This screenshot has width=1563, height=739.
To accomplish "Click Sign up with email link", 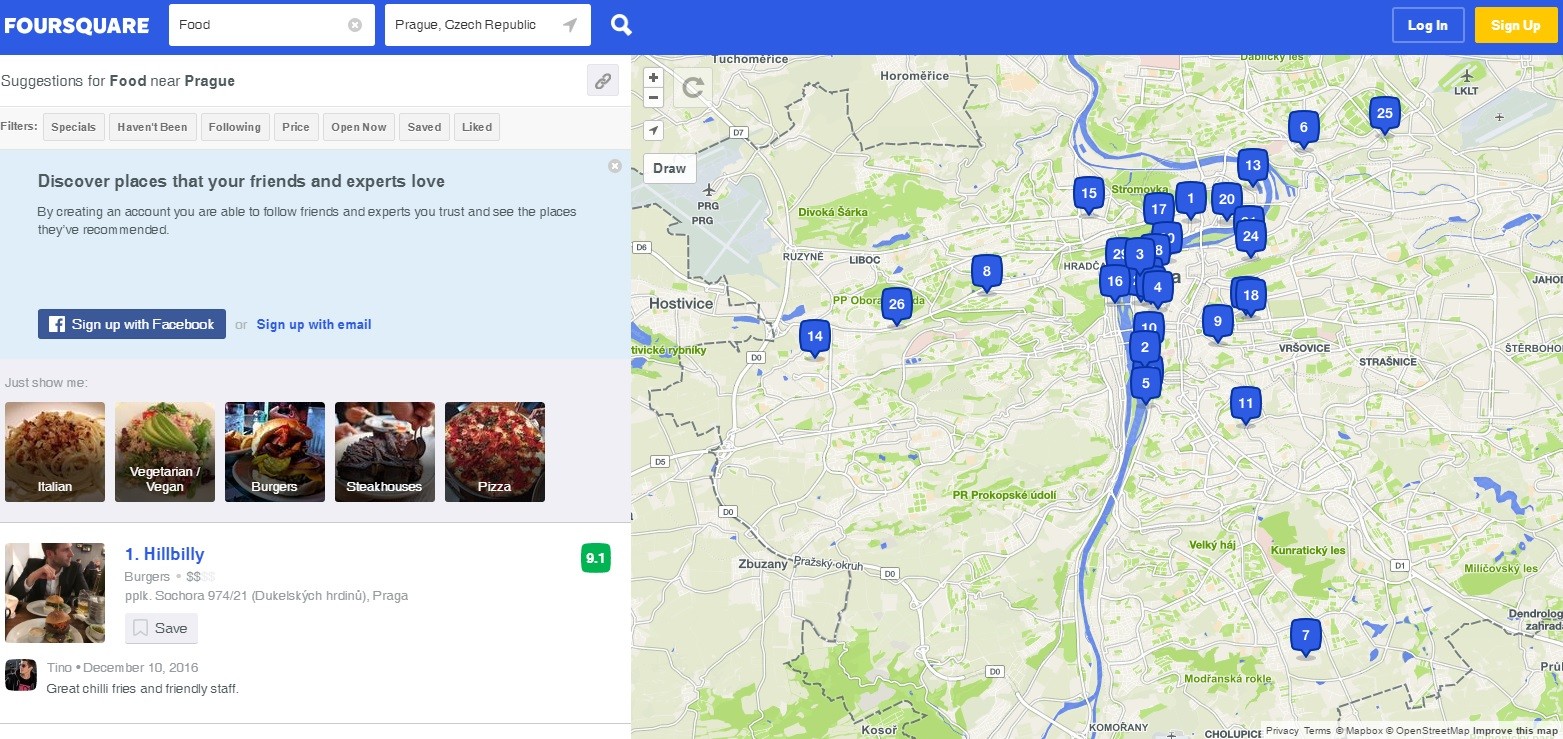I will [x=314, y=324].
